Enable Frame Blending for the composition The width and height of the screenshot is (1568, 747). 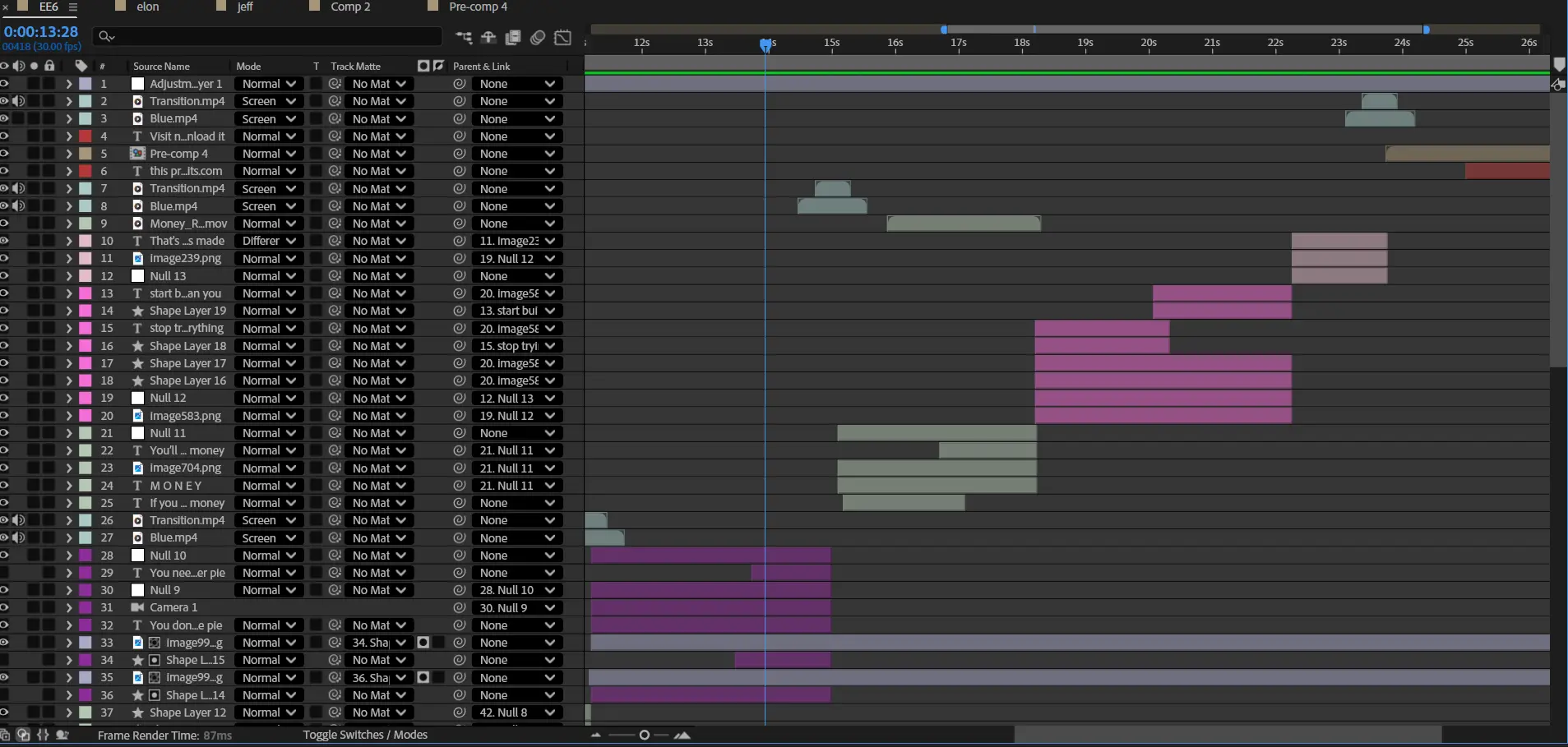click(513, 37)
